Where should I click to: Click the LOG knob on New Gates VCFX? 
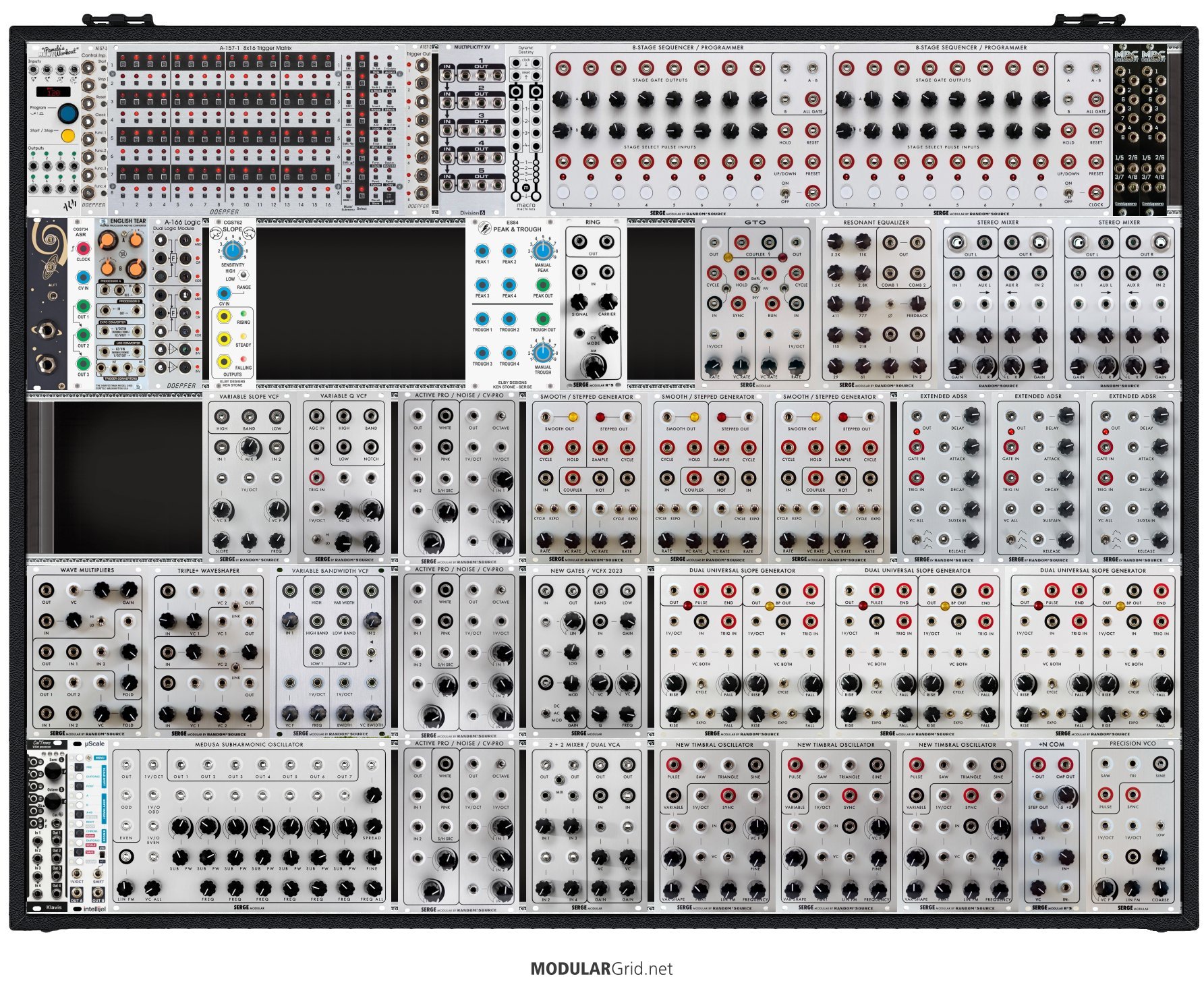pyautogui.click(x=573, y=652)
